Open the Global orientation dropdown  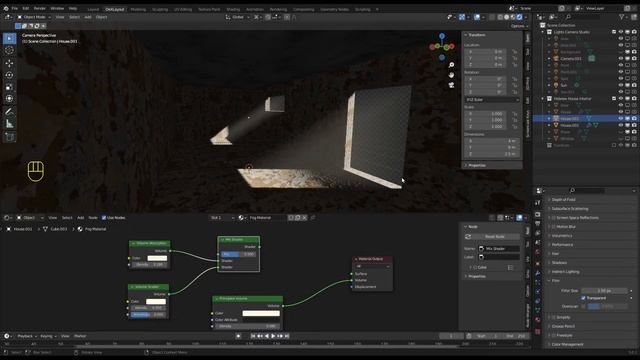pyautogui.click(x=238, y=17)
